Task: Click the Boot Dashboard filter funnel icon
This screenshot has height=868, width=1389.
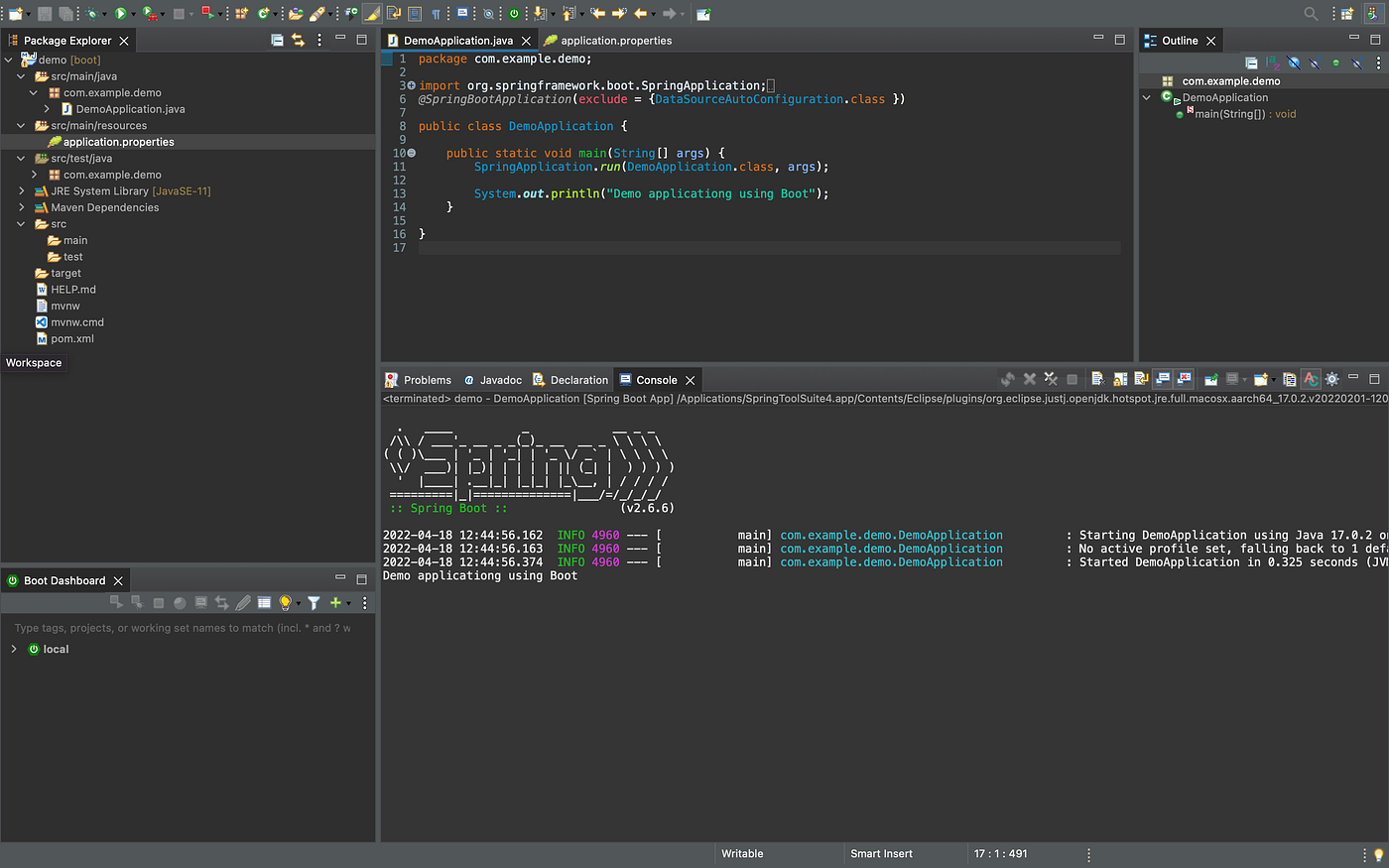Action: coord(314,603)
